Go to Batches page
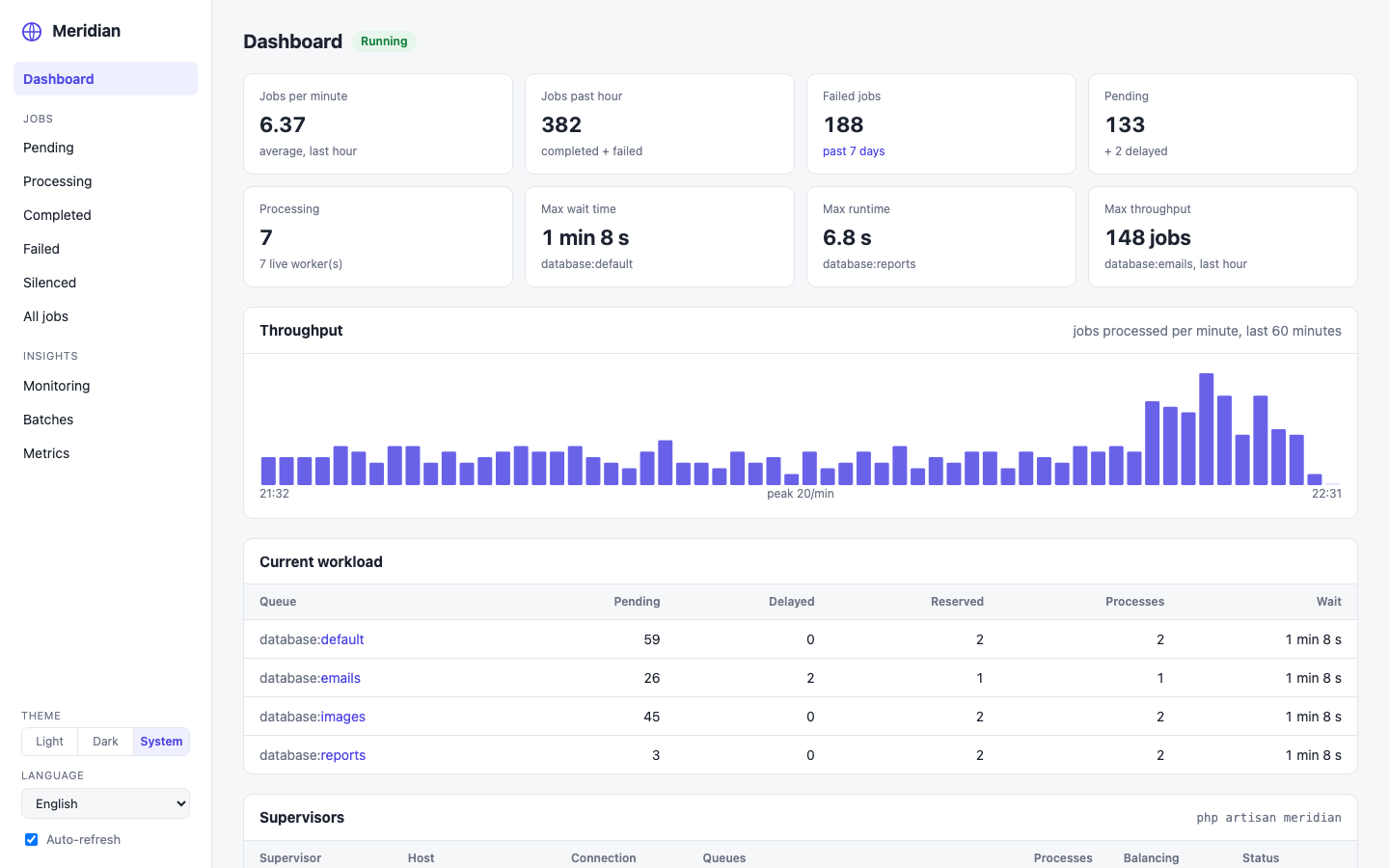 (105, 420)
